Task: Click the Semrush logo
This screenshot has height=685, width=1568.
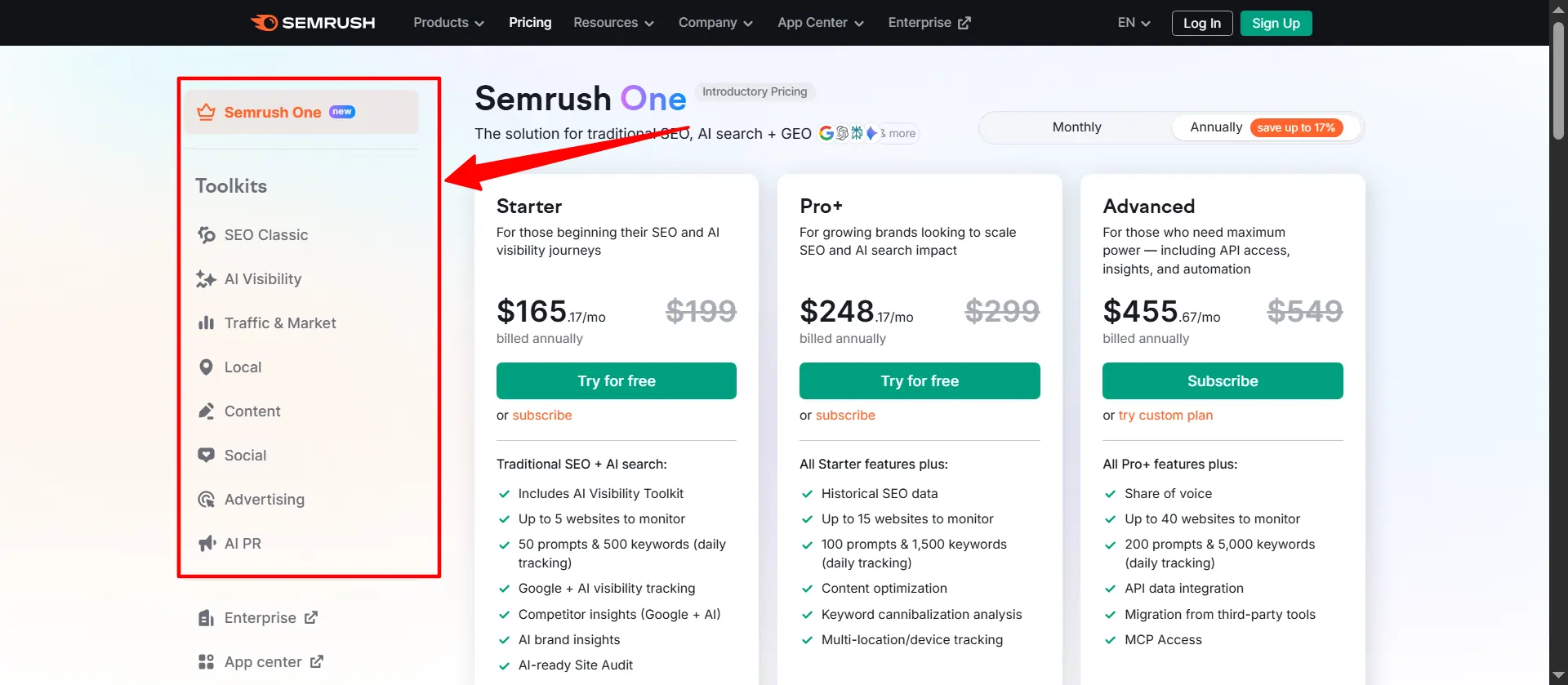Action: pyautogui.click(x=313, y=22)
